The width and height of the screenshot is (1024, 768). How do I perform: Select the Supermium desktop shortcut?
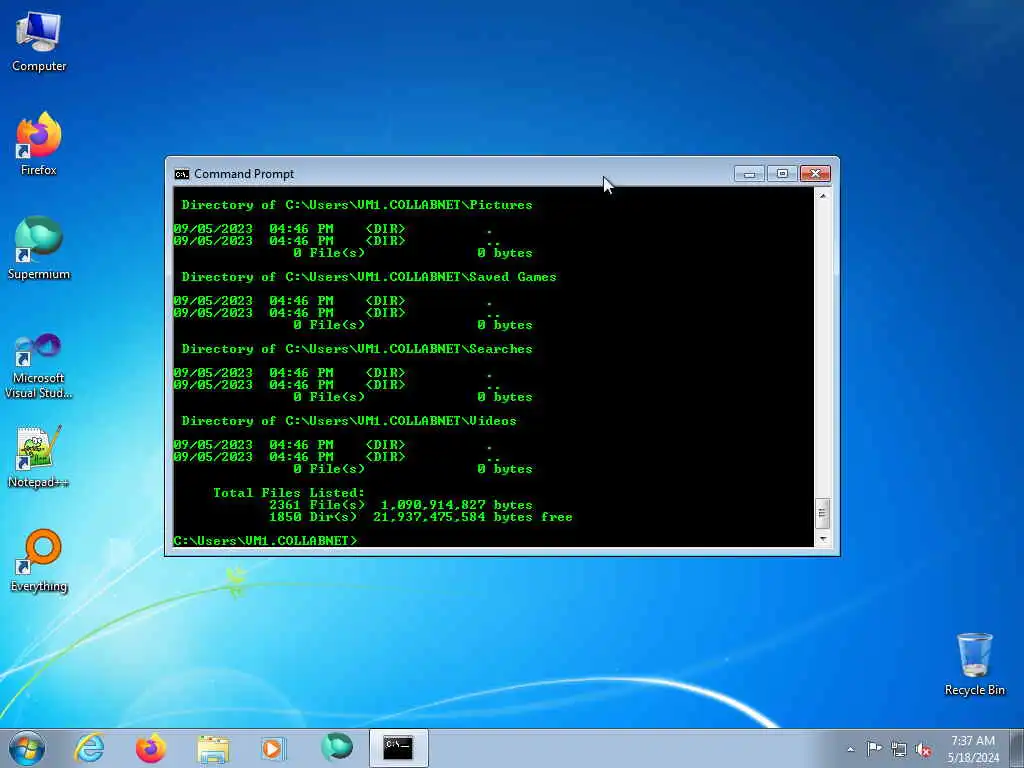pyautogui.click(x=39, y=248)
